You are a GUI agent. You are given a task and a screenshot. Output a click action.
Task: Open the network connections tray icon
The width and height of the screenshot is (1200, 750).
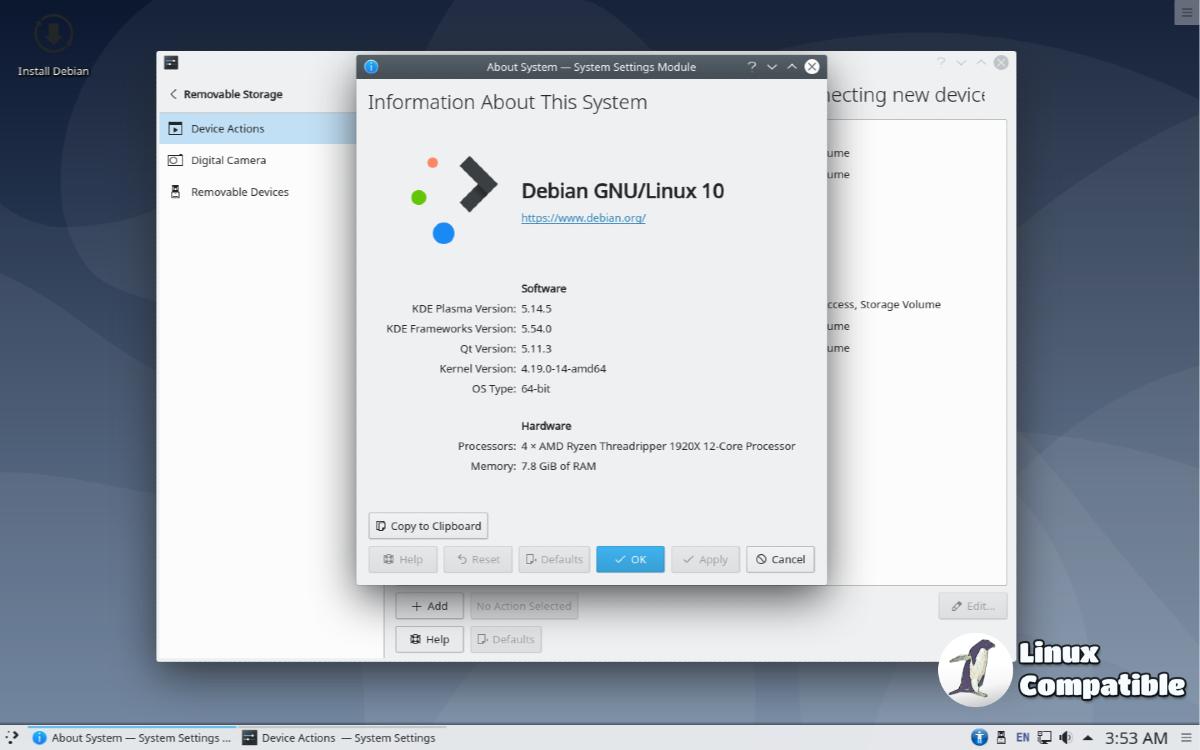1044,738
